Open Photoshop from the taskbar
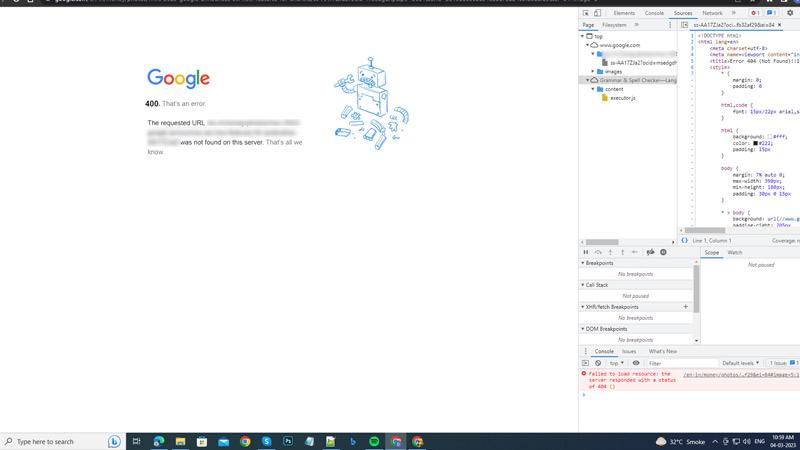Image resolution: width=800 pixels, height=450 pixels. pyautogui.click(x=288, y=441)
